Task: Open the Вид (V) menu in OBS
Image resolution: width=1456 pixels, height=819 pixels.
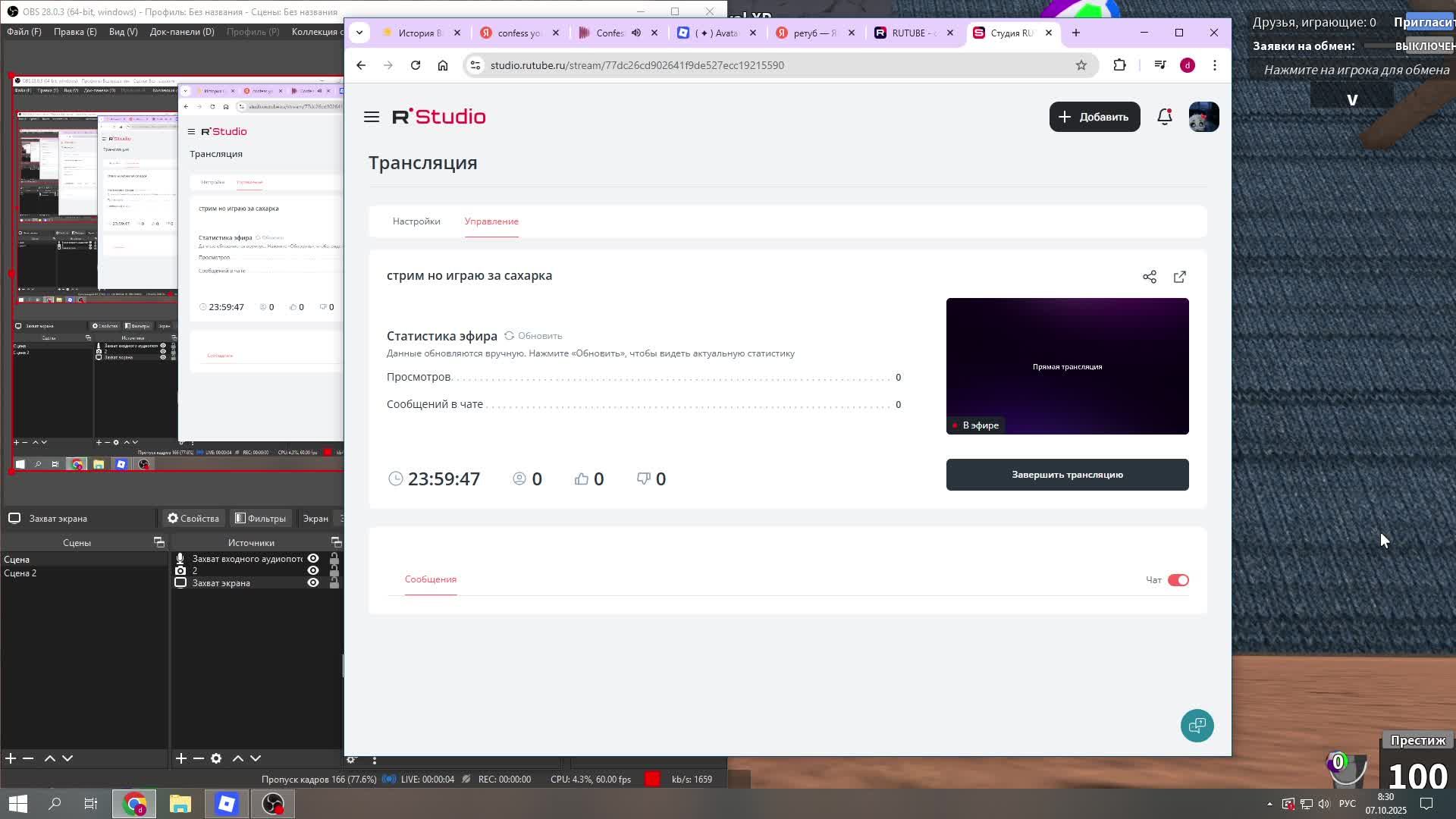Action: [123, 32]
